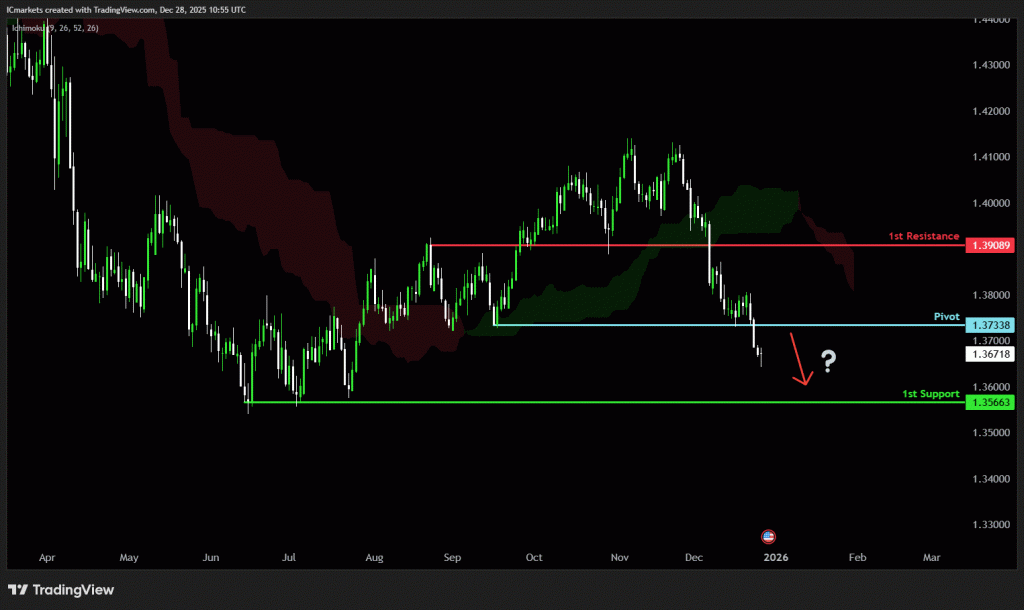This screenshot has width=1024, height=610.
Task: Click the green 1.35663 price tag
Action: coord(990,402)
